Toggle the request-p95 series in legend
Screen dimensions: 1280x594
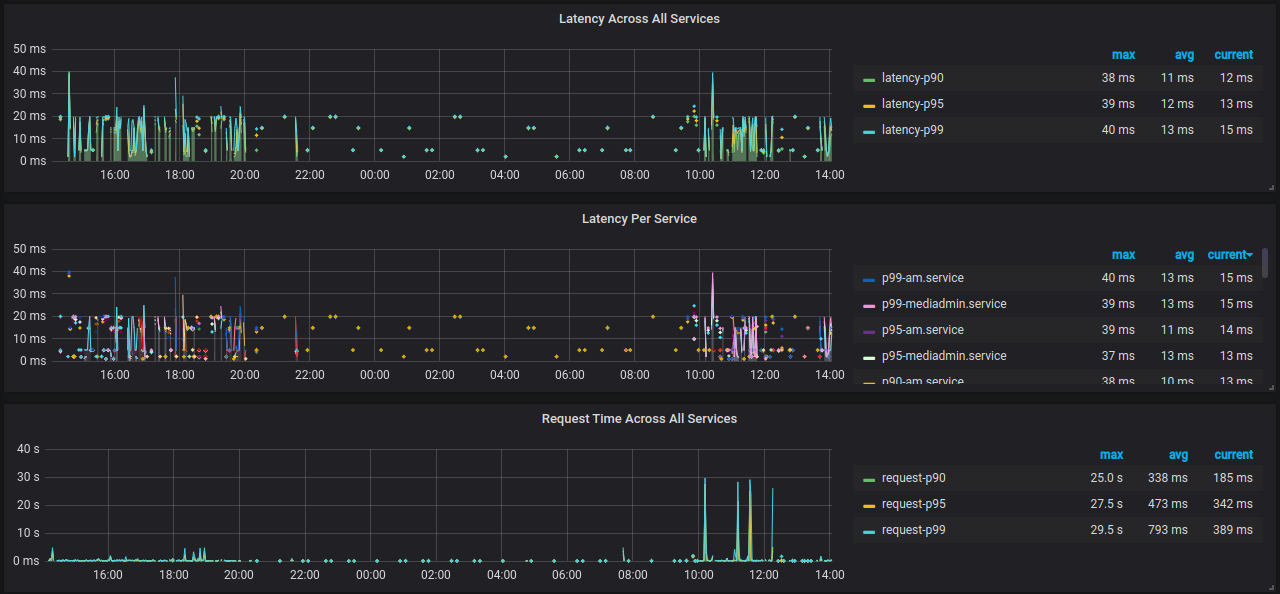(913, 504)
